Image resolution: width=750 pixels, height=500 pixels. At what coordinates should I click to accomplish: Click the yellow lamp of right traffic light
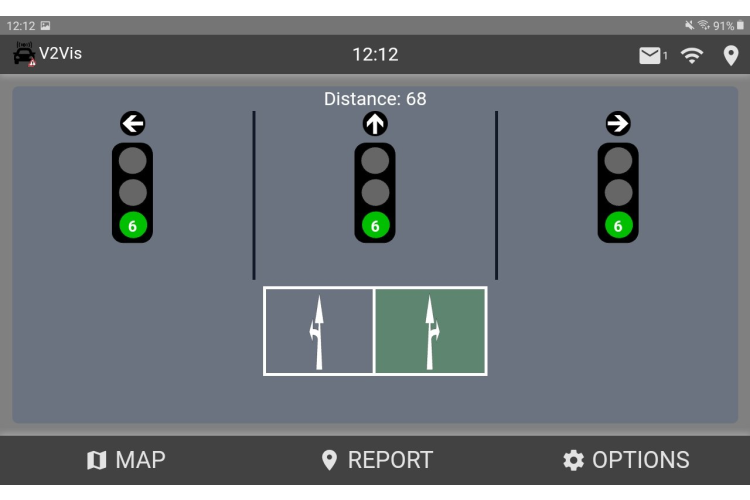pos(618,193)
